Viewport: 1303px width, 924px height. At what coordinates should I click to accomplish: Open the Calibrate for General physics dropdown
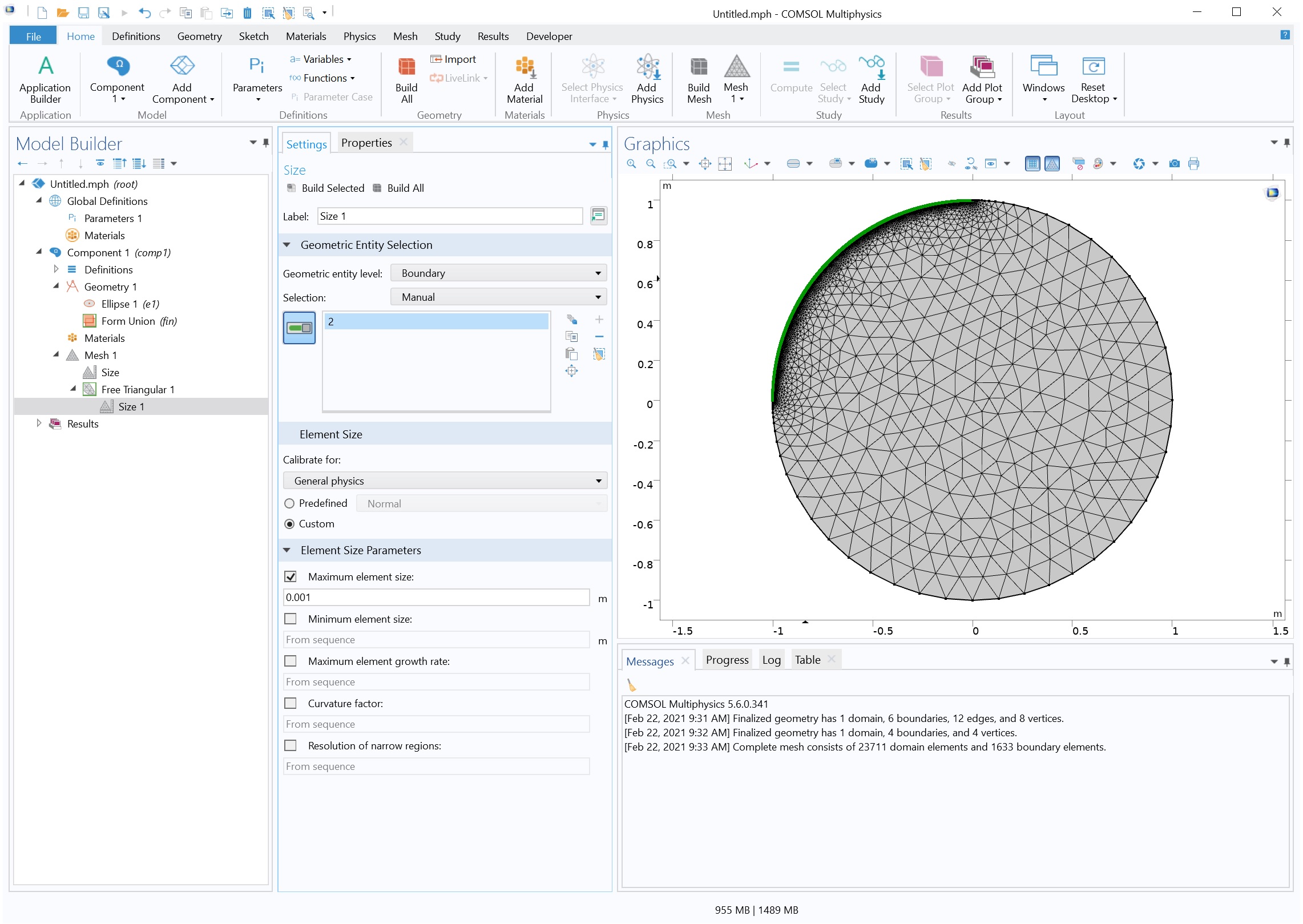(445, 481)
